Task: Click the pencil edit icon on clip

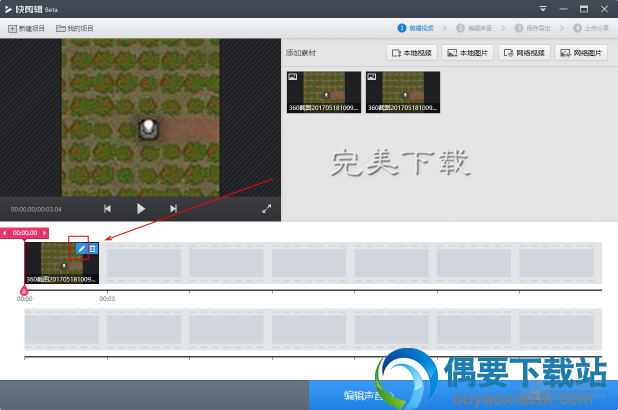Action: click(82, 249)
